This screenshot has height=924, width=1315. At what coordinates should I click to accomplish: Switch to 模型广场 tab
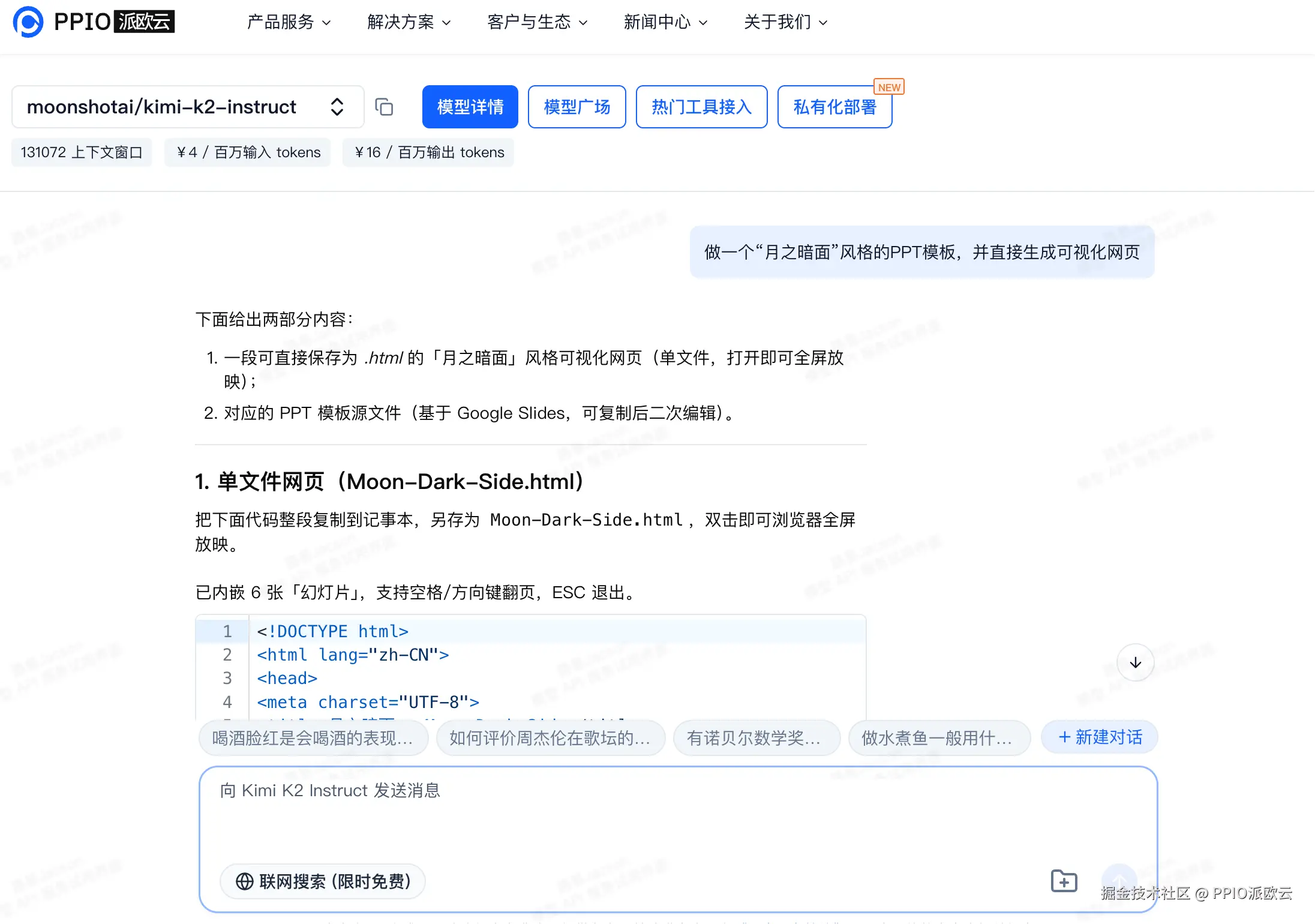click(577, 107)
